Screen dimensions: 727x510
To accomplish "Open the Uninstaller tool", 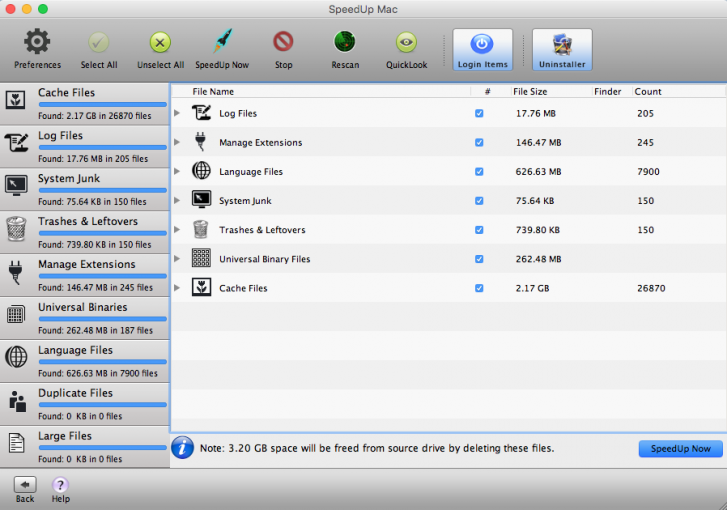I will tap(561, 48).
